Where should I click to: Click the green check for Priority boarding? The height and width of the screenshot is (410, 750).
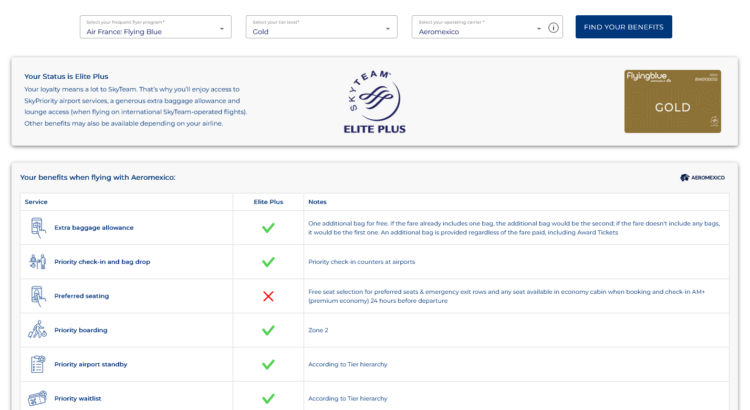[268, 330]
